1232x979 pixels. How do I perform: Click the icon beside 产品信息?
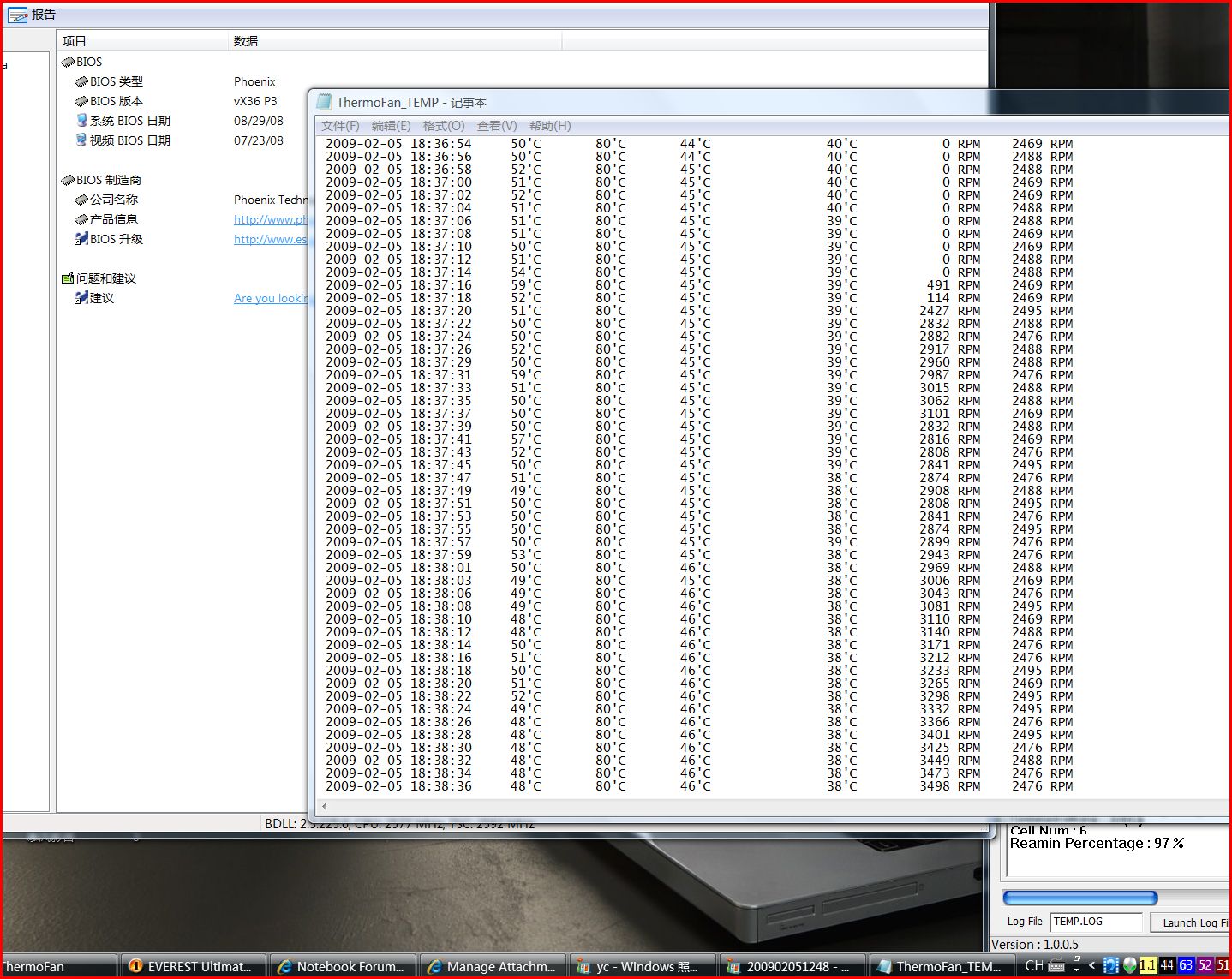[81, 219]
